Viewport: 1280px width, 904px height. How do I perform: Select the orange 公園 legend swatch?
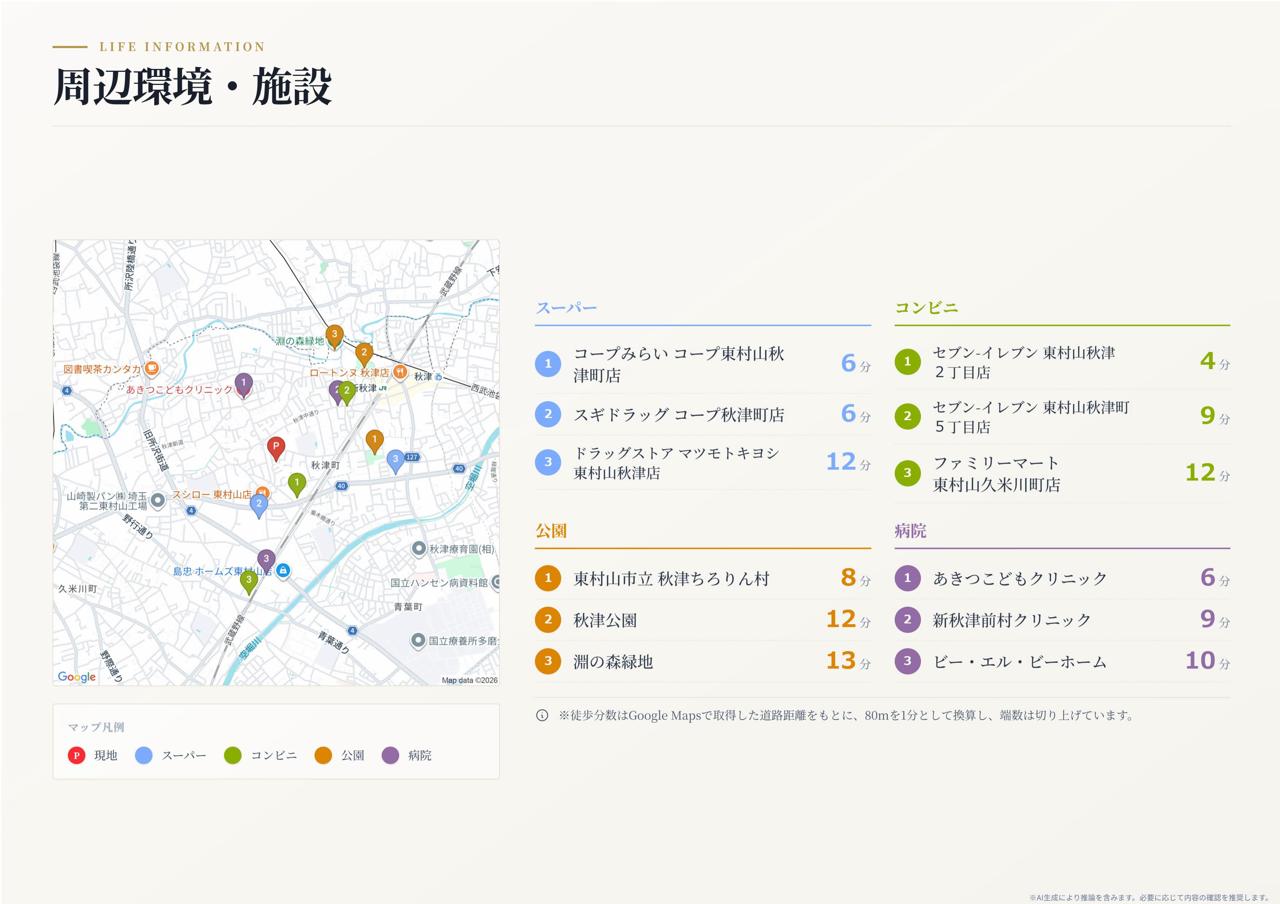coord(323,755)
